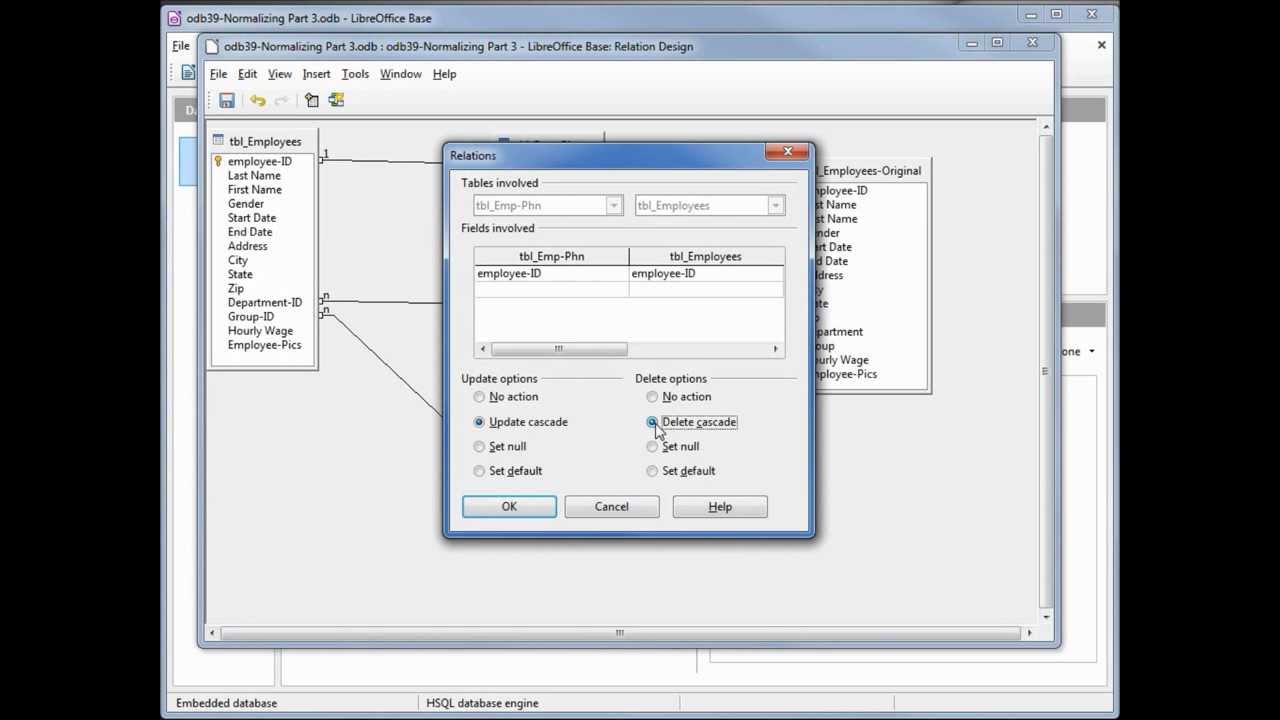Open the tbl_Employees table dropdown in dialog
1280x720 pixels.
point(775,206)
